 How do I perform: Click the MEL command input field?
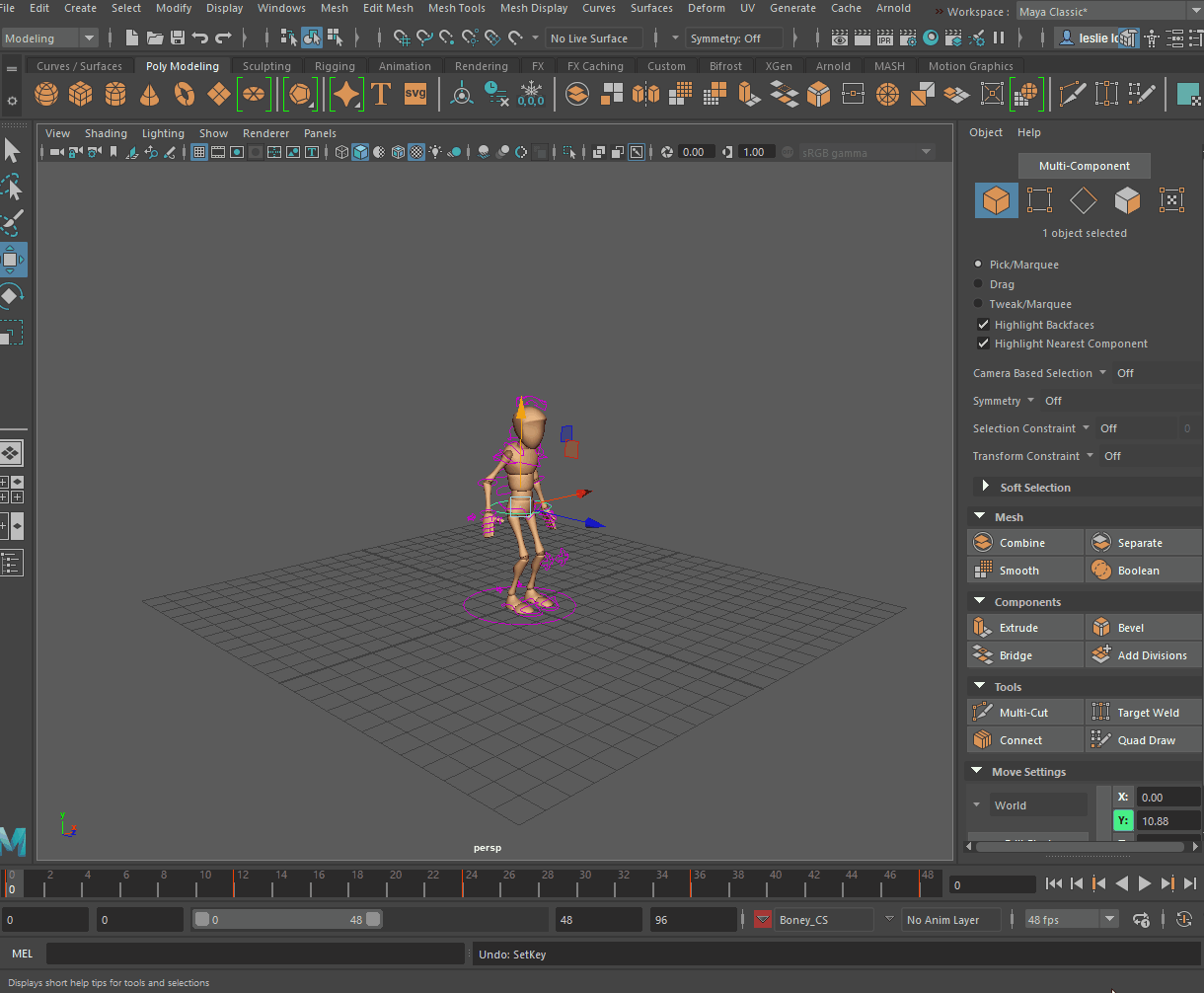[255, 954]
